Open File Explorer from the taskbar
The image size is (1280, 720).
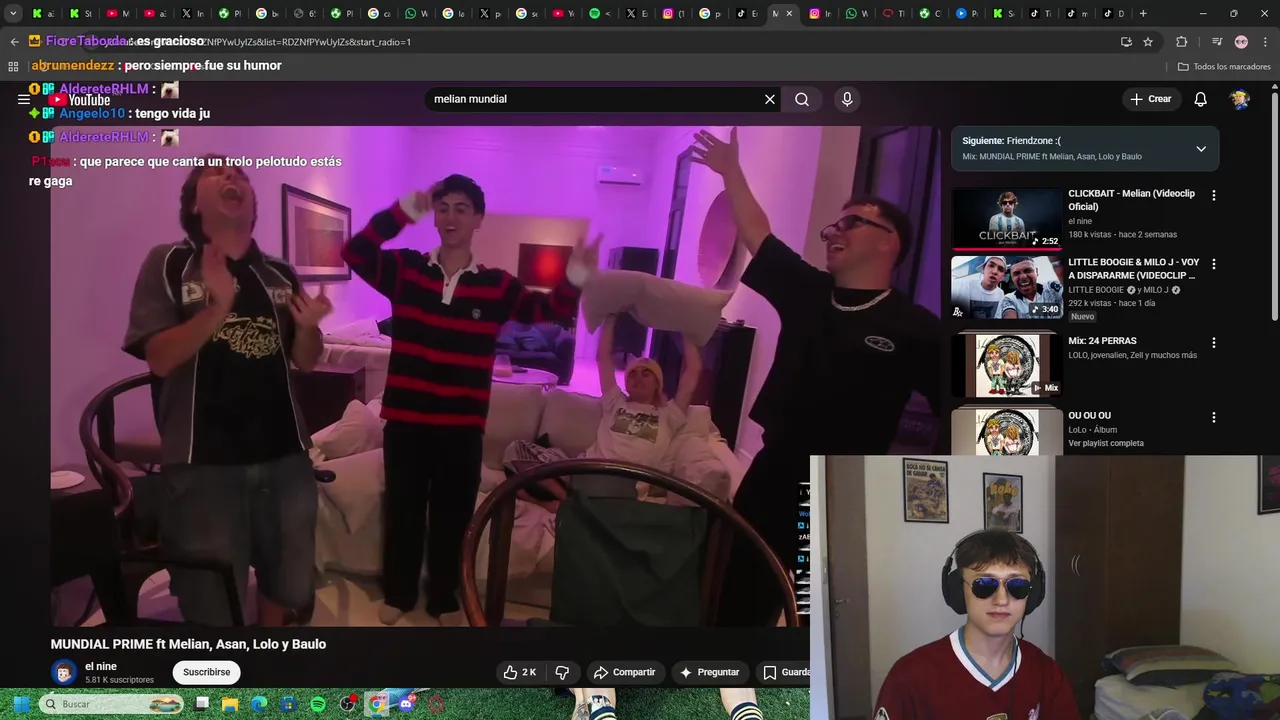click(231, 704)
